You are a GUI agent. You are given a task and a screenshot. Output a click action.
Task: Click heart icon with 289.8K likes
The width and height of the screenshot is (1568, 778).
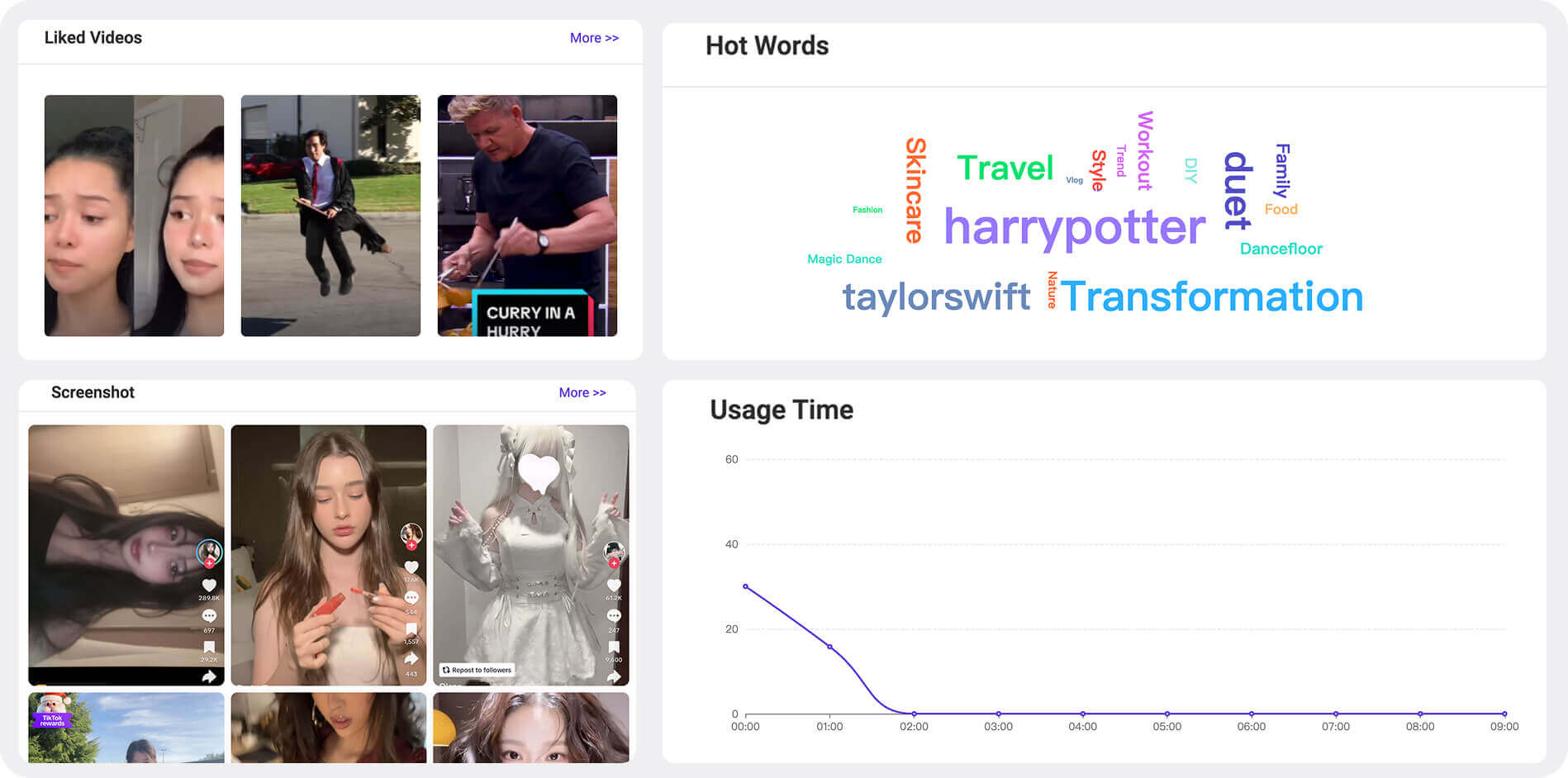pyautogui.click(x=209, y=585)
